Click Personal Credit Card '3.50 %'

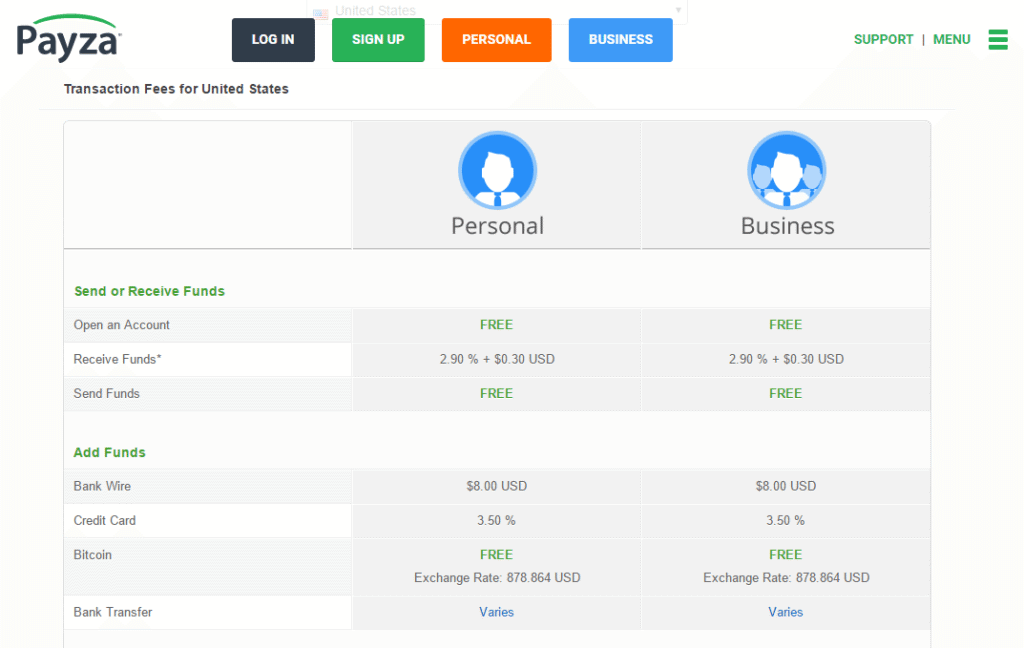(x=496, y=521)
